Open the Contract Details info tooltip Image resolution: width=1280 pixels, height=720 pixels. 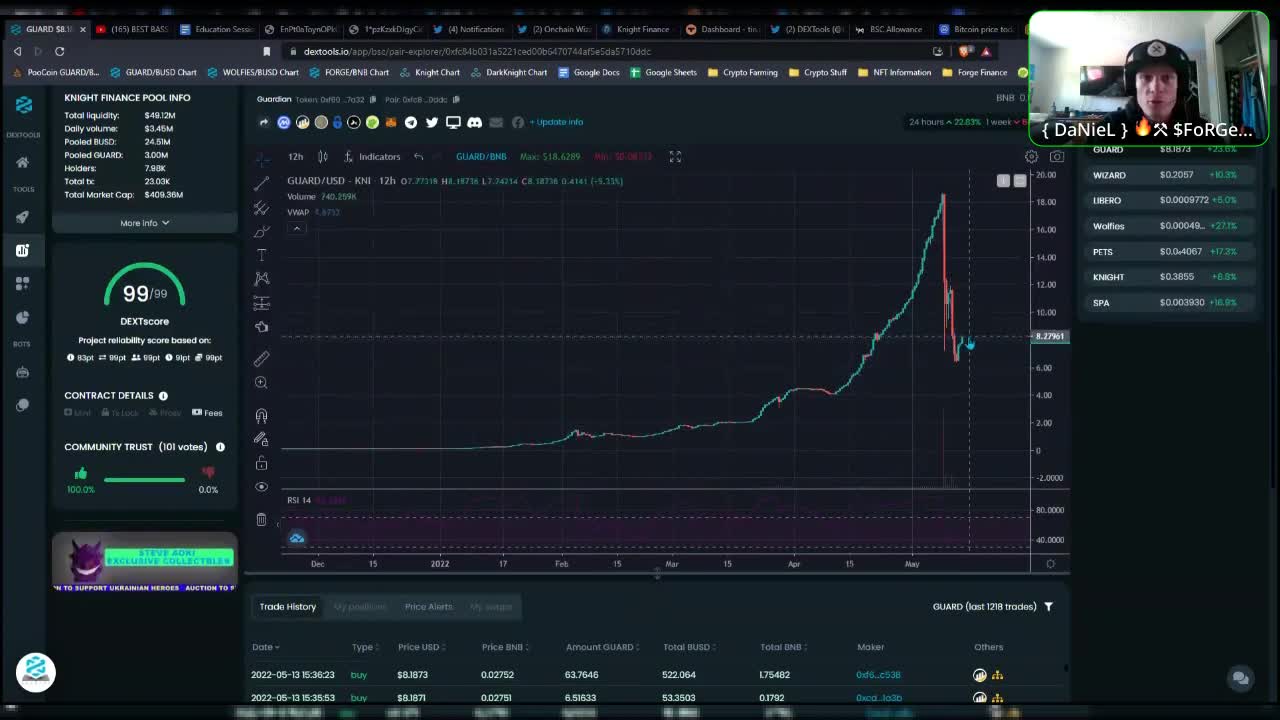click(x=163, y=396)
